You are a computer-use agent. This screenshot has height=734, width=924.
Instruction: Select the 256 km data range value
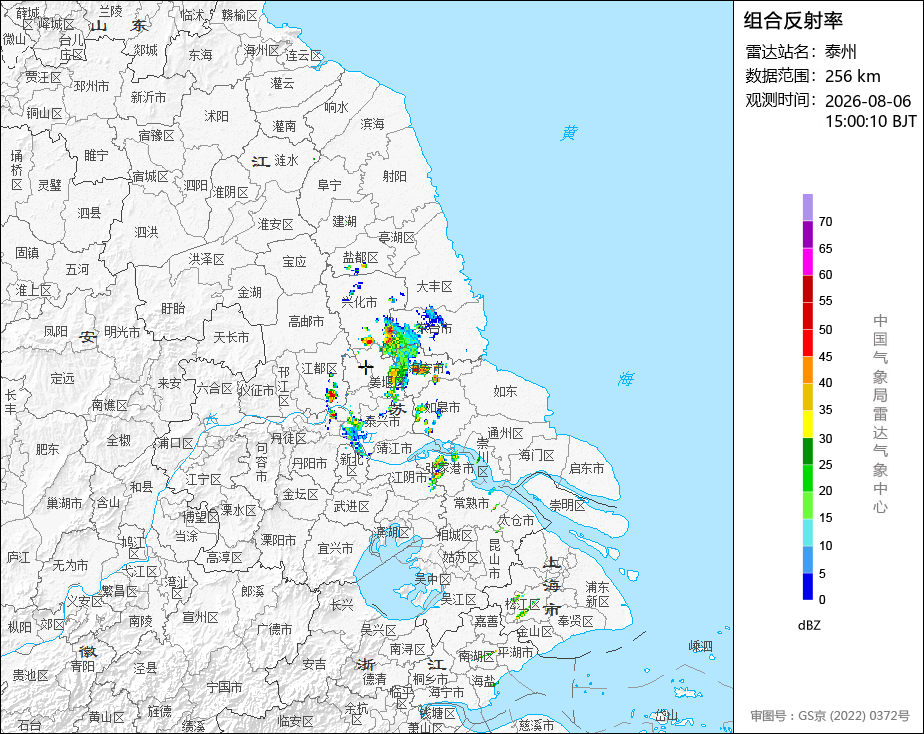[853, 76]
